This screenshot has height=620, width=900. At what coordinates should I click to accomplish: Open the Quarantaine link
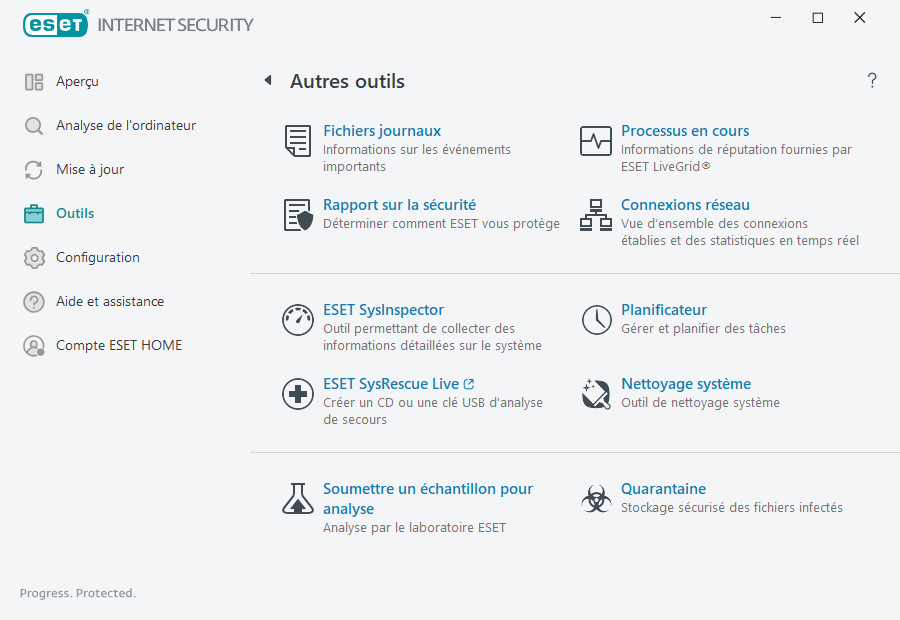pyautogui.click(x=664, y=489)
